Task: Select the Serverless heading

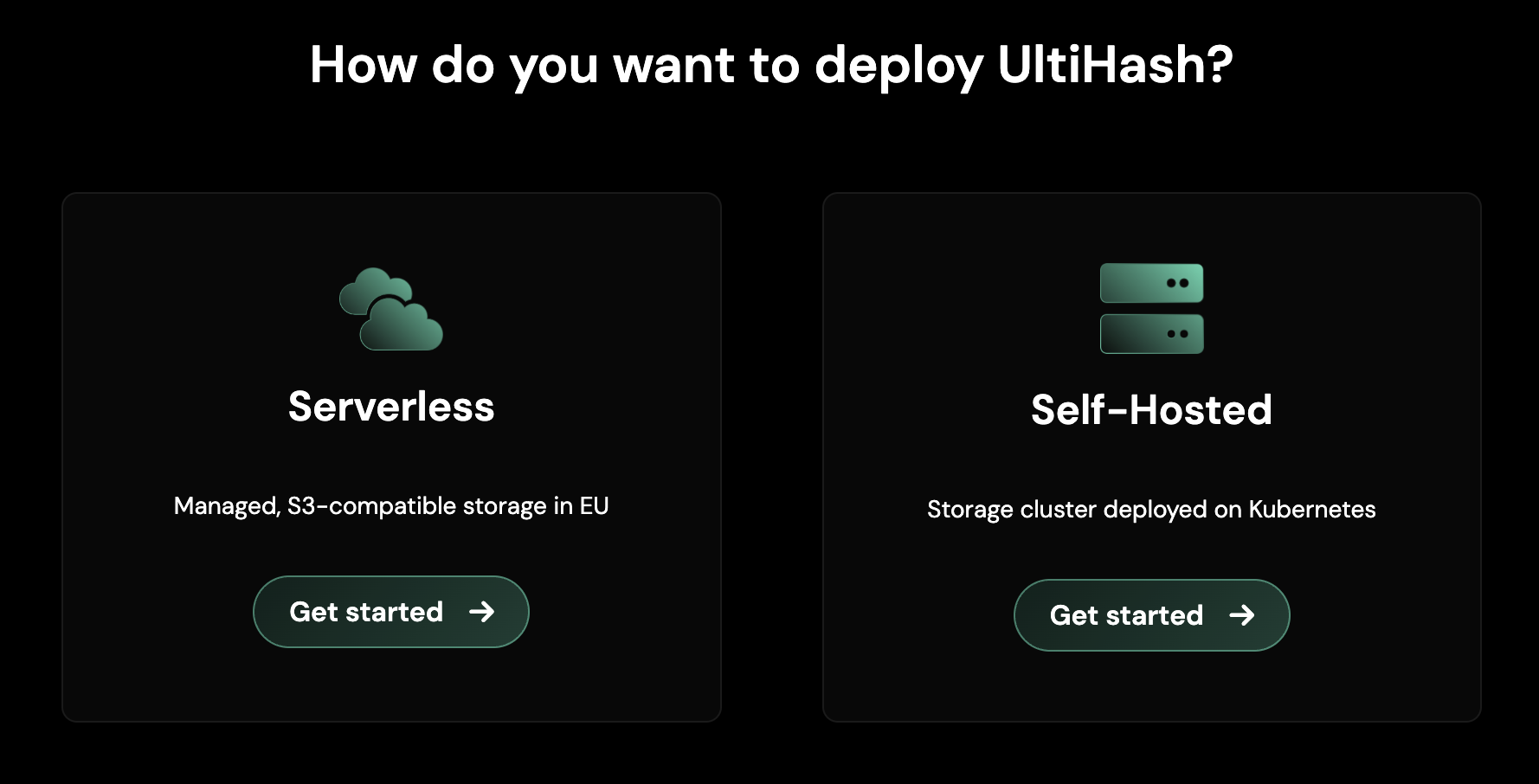Action: point(391,407)
